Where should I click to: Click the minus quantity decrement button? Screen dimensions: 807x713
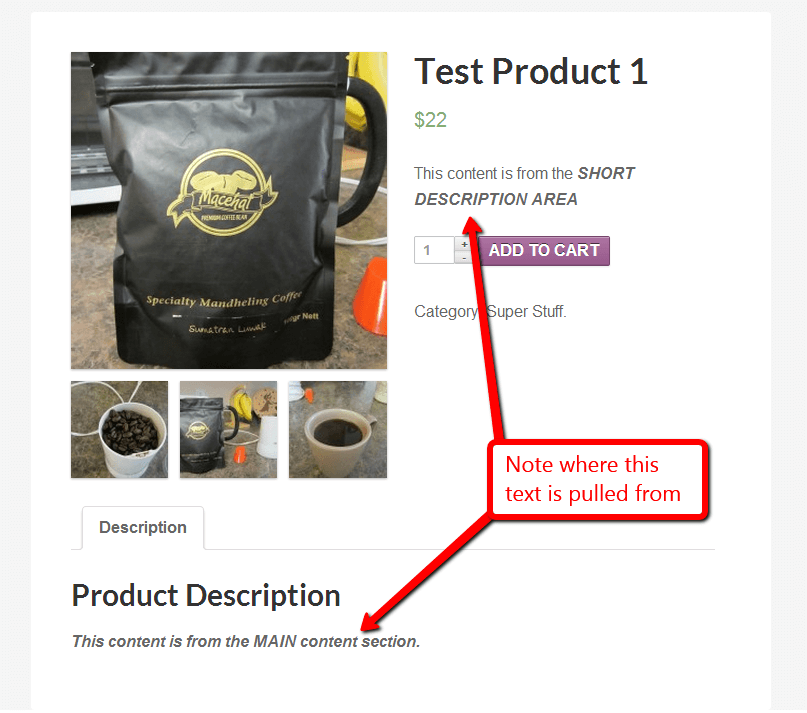464,257
